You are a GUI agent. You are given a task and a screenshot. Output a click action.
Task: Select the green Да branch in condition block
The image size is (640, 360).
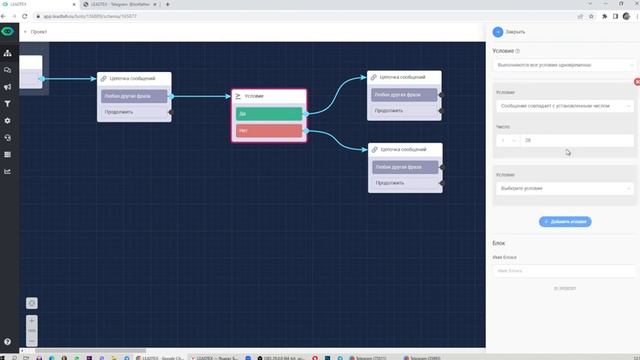click(269, 114)
